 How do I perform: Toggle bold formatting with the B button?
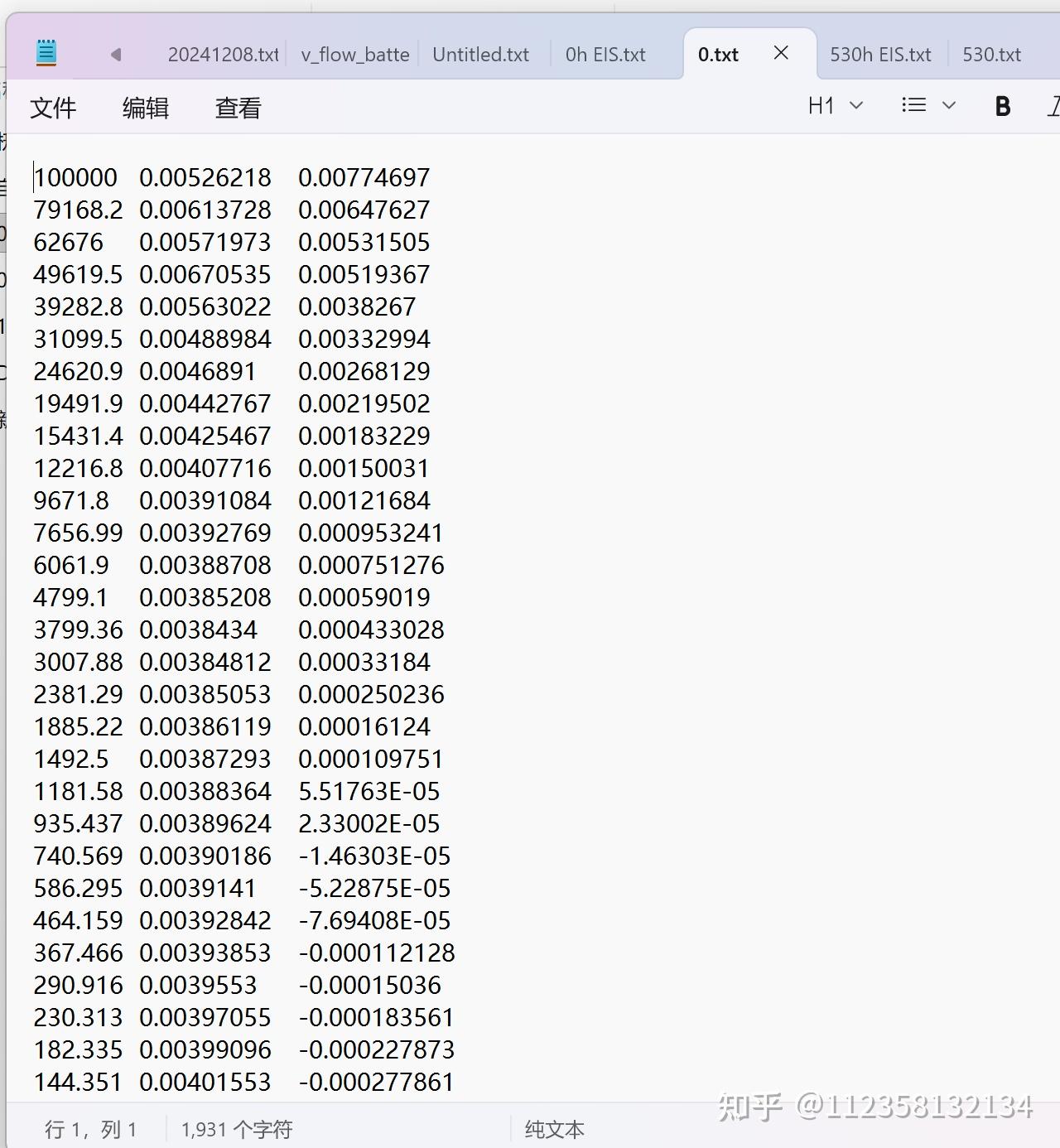pos(1002,105)
